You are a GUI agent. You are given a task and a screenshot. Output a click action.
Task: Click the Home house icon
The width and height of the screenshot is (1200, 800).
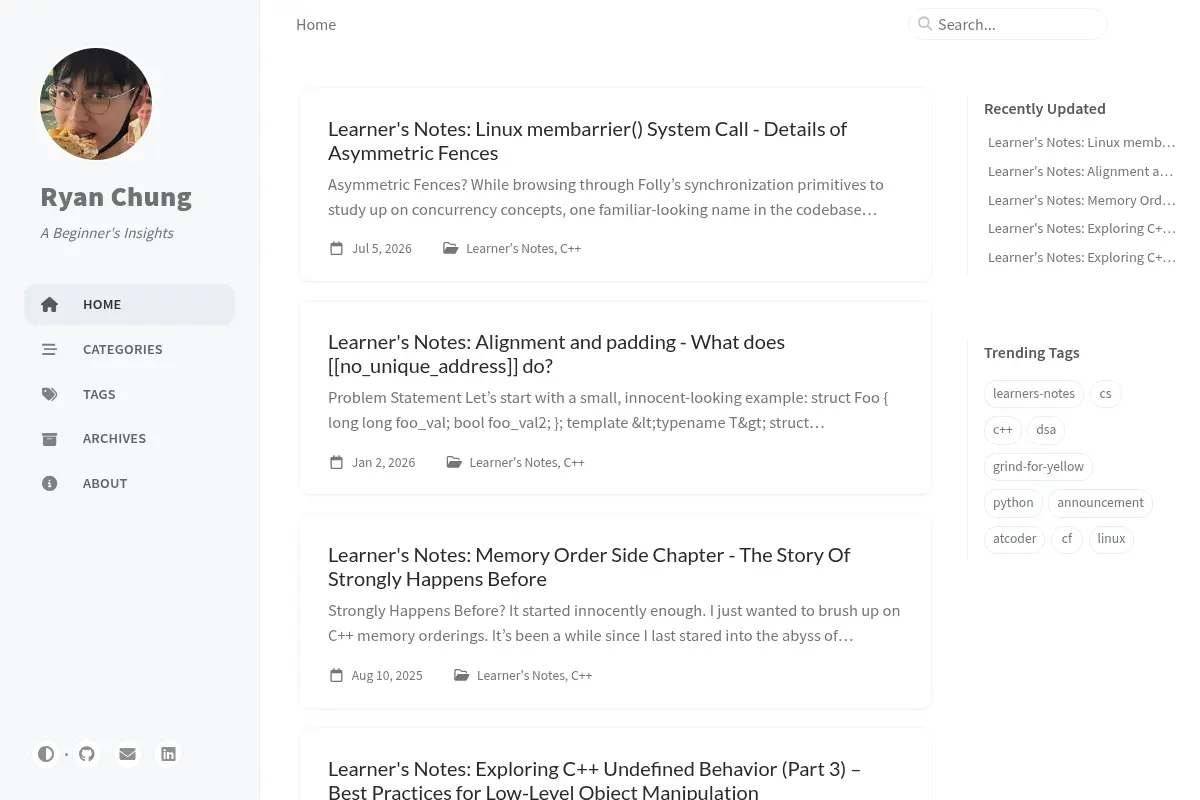coord(49,305)
